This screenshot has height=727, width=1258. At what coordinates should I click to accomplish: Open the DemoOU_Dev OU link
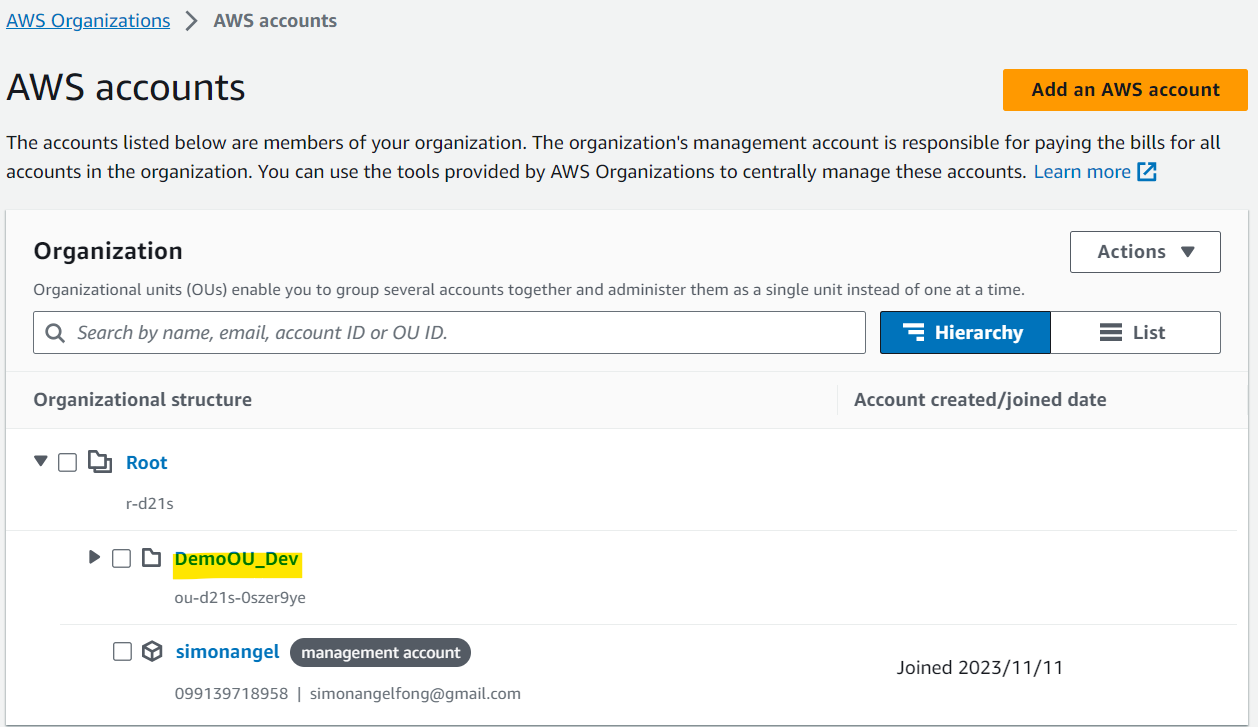pos(237,560)
